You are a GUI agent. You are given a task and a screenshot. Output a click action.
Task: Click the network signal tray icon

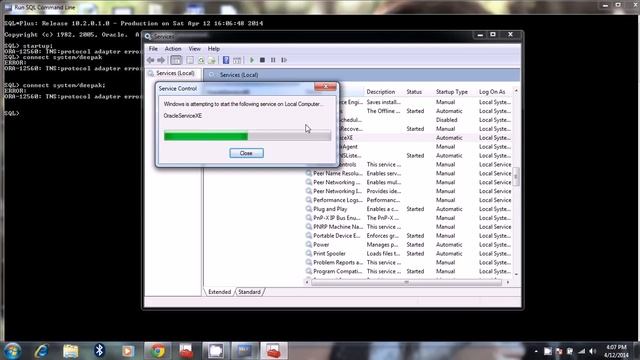click(x=581, y=351)
